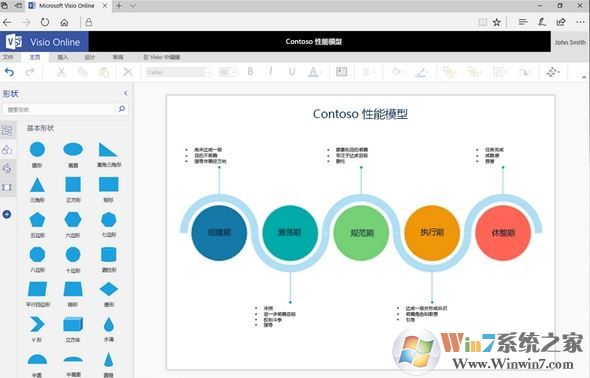Click the Paste clipboard icon
590x378 pixels.
pos(104,71)
